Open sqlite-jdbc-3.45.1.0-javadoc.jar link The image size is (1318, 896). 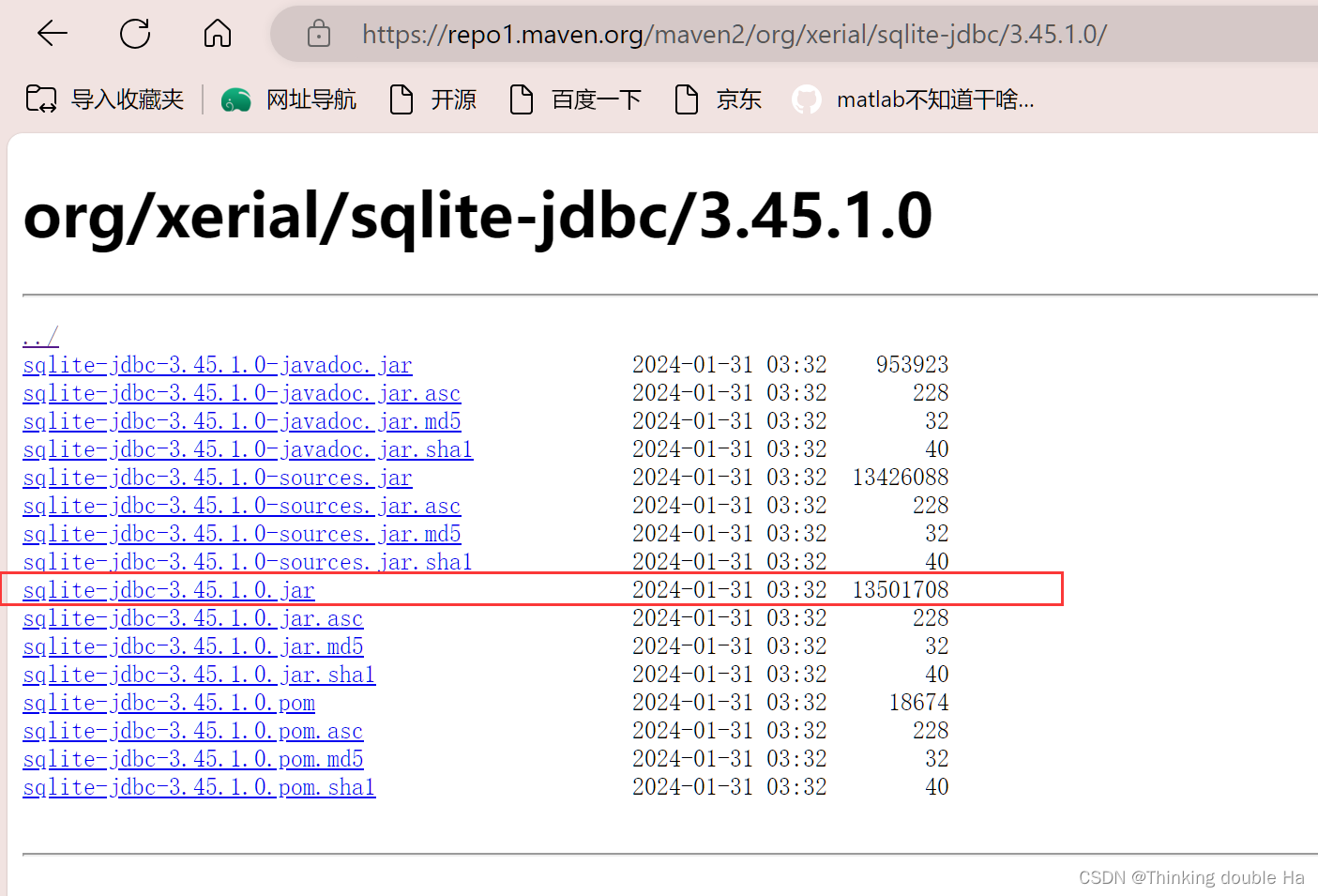tap(218, 364)
